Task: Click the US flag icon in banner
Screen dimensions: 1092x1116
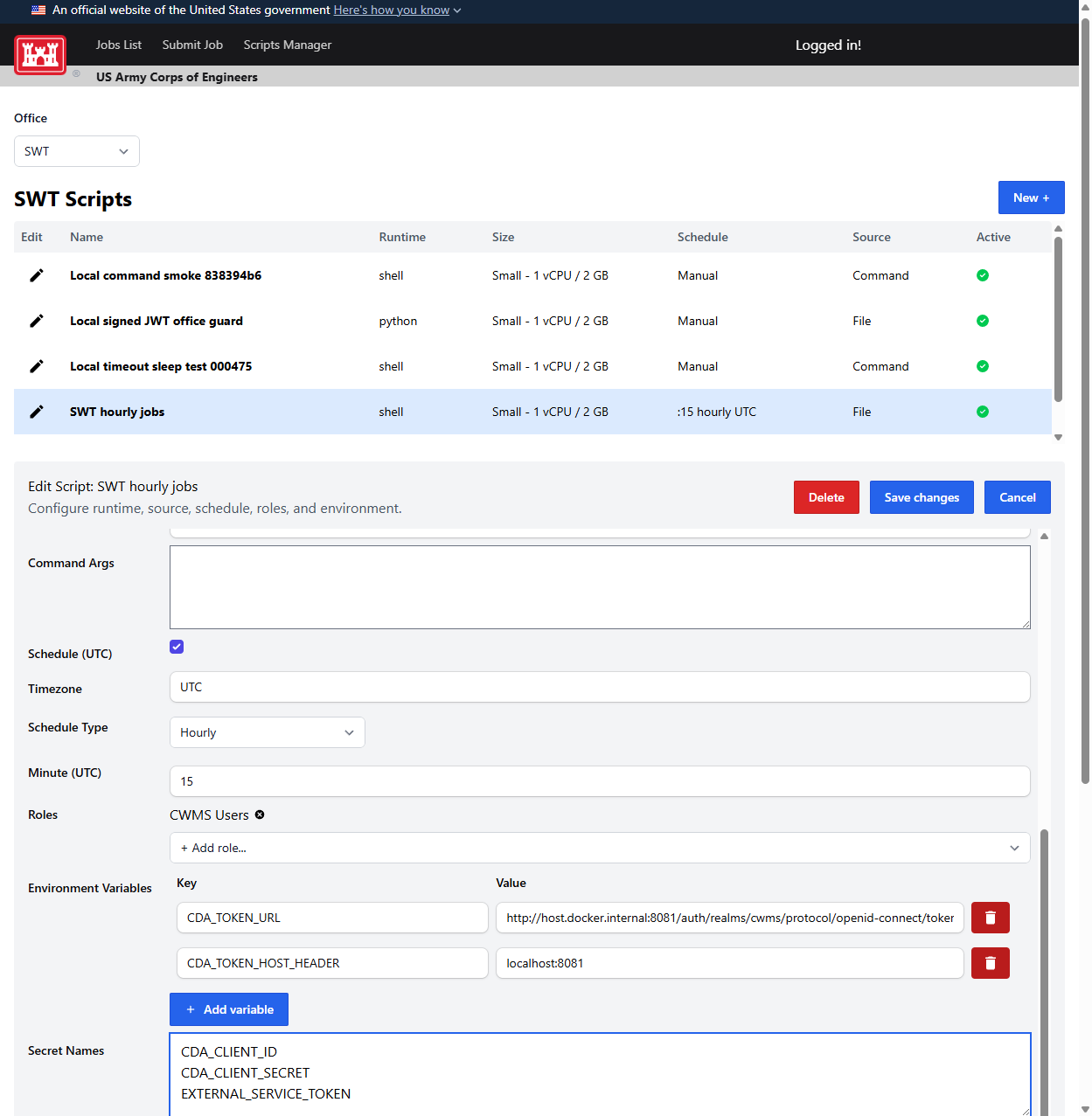Action: click(38, 10)
